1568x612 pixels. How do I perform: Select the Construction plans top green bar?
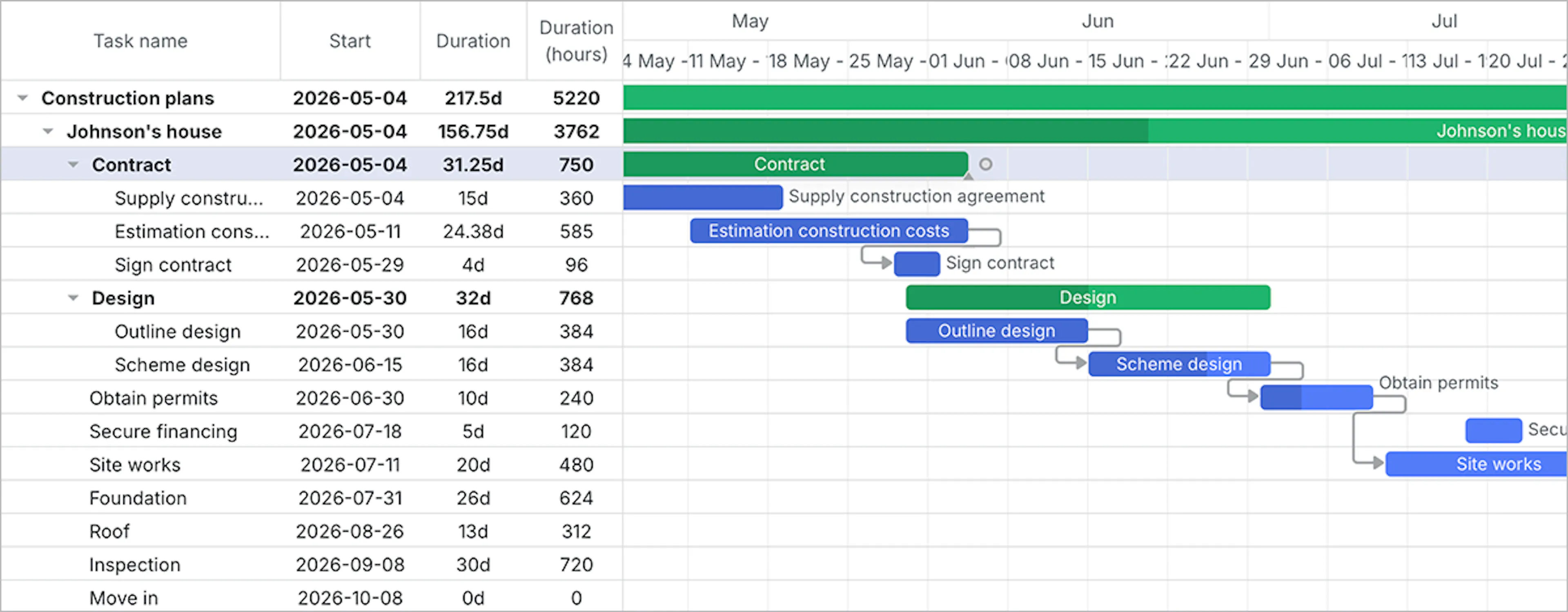(1095, 97)
